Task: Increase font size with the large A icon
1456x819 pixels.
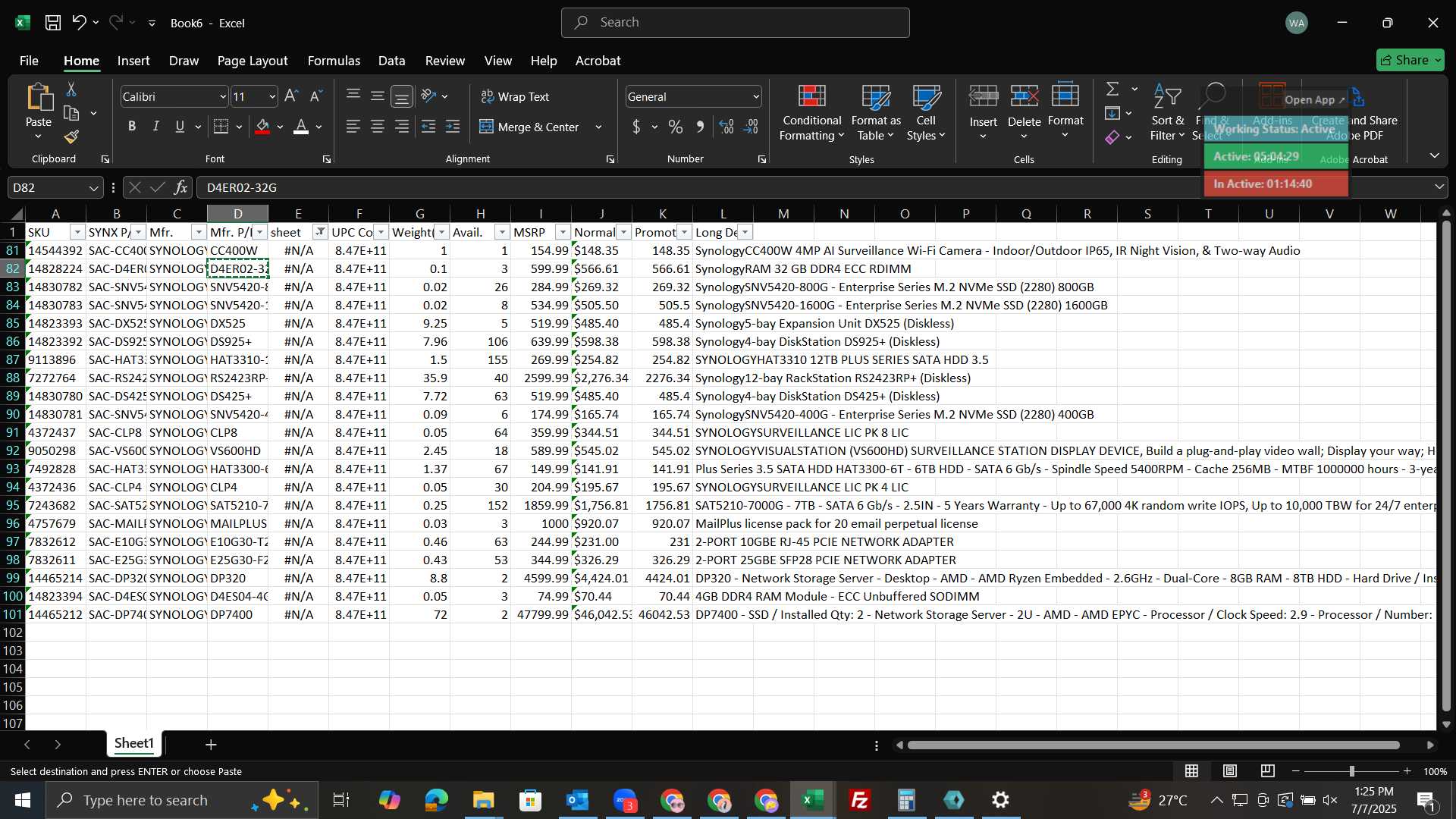Action: (291, 96)
